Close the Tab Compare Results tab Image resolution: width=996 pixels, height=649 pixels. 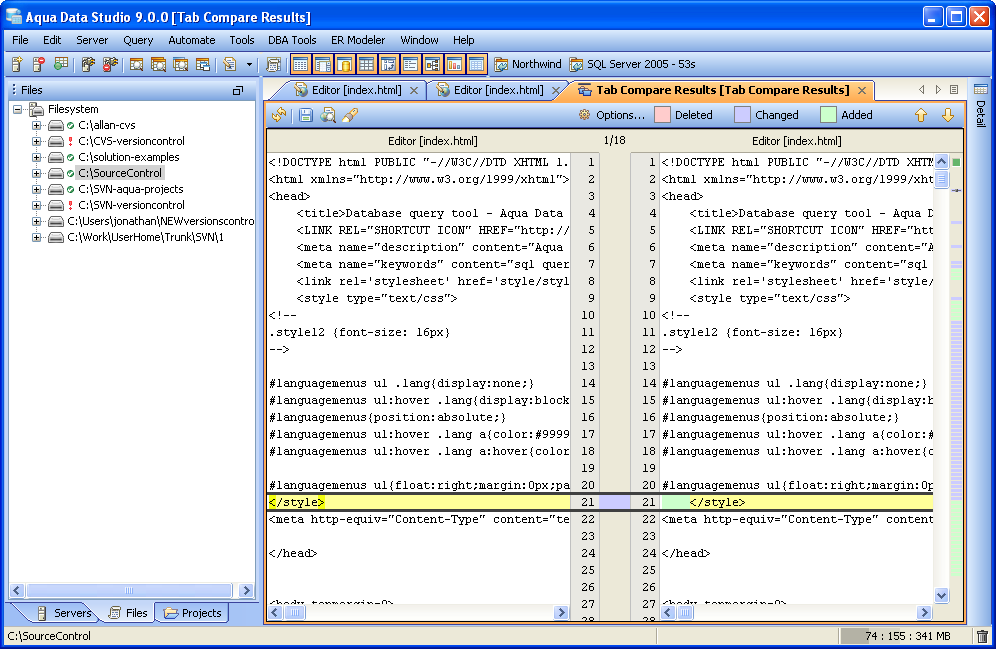pos(861,90)
